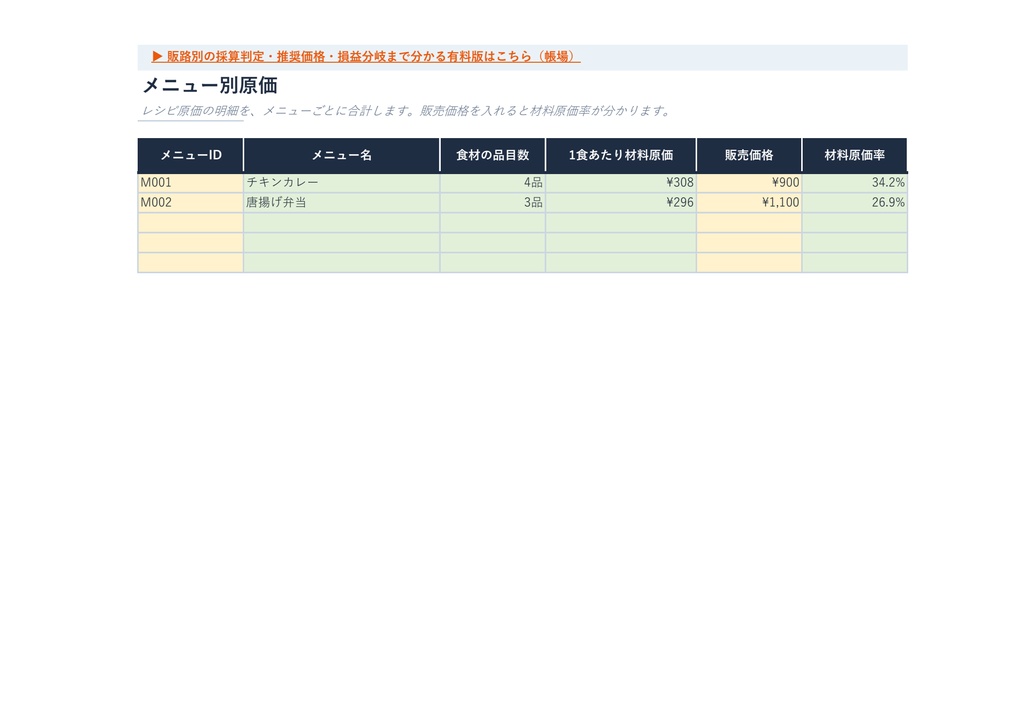
Task: Click the 3品 ingredient count cell
Action: 492,203
